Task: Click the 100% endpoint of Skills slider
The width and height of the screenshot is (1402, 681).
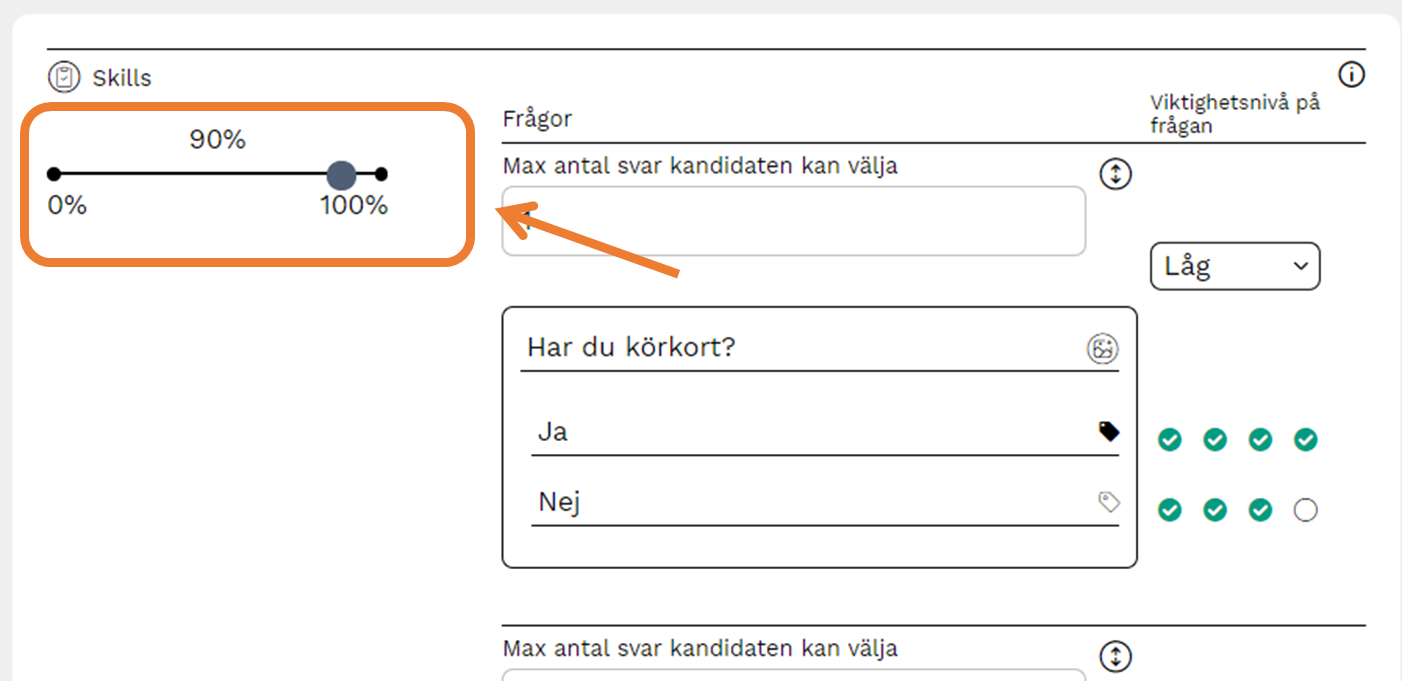Action: [x=381, y=174]
